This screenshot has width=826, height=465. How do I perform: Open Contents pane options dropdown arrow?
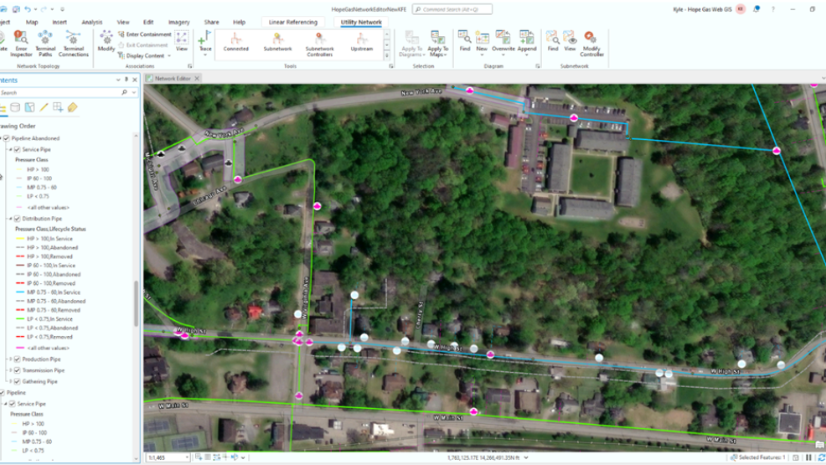(118, 80)
